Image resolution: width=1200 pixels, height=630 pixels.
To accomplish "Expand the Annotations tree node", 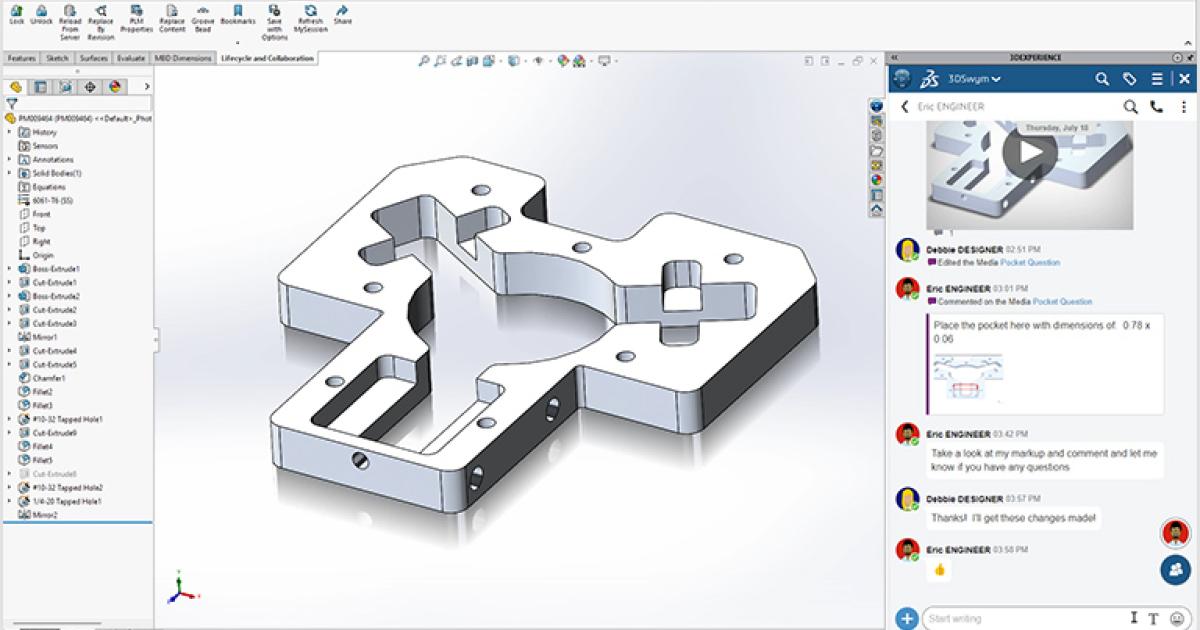I will click(10, 160).
